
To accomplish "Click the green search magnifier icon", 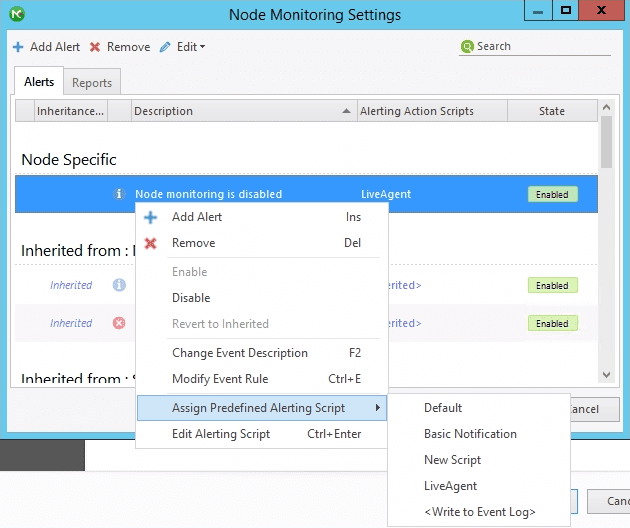I will pyautogui.click(x=467, y=47).
